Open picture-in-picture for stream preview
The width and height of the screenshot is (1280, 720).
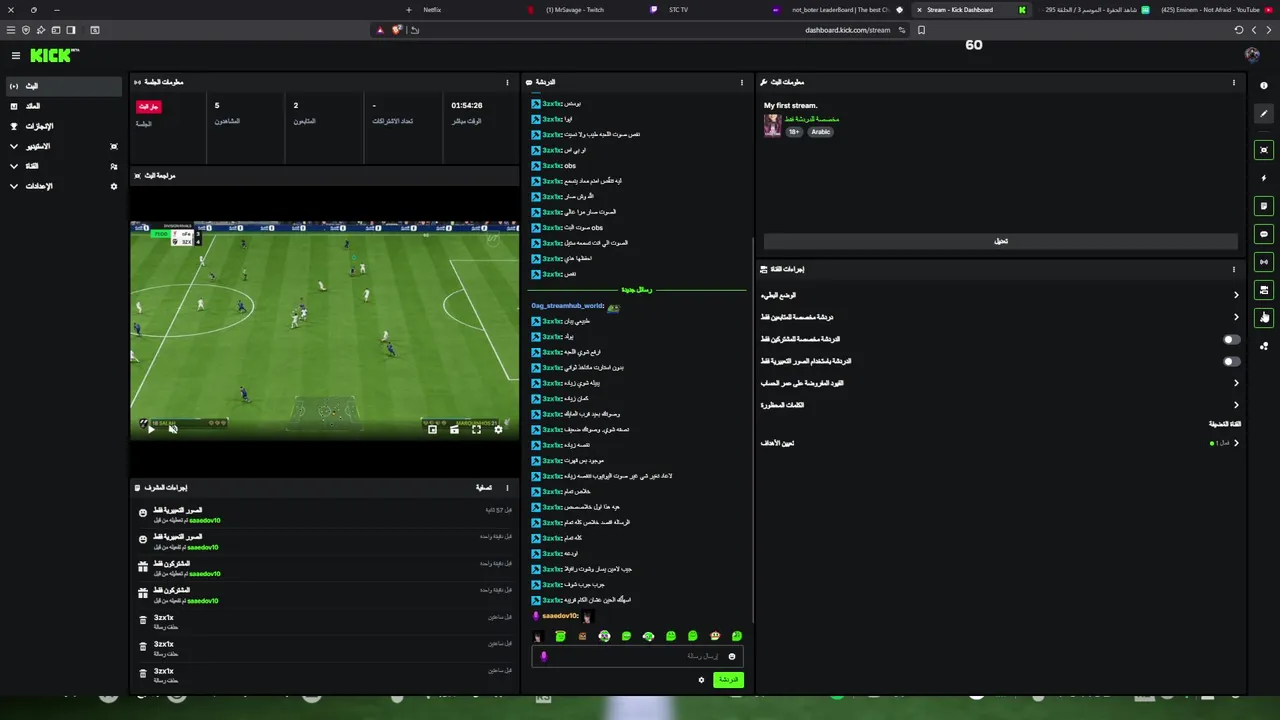pos(432,429)
